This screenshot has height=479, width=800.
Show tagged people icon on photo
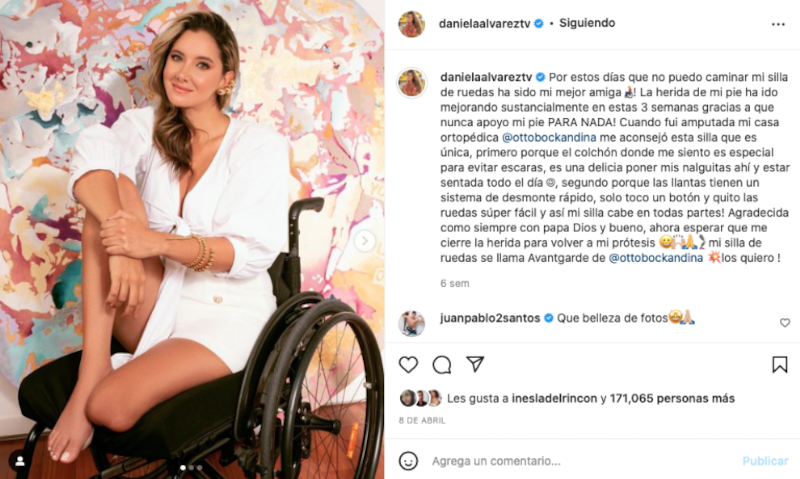pos(20,461)
